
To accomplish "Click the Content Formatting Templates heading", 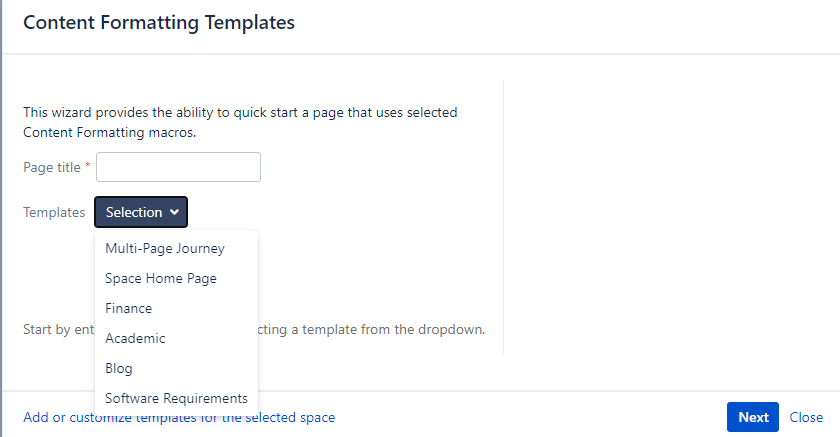I will (159, 22).
